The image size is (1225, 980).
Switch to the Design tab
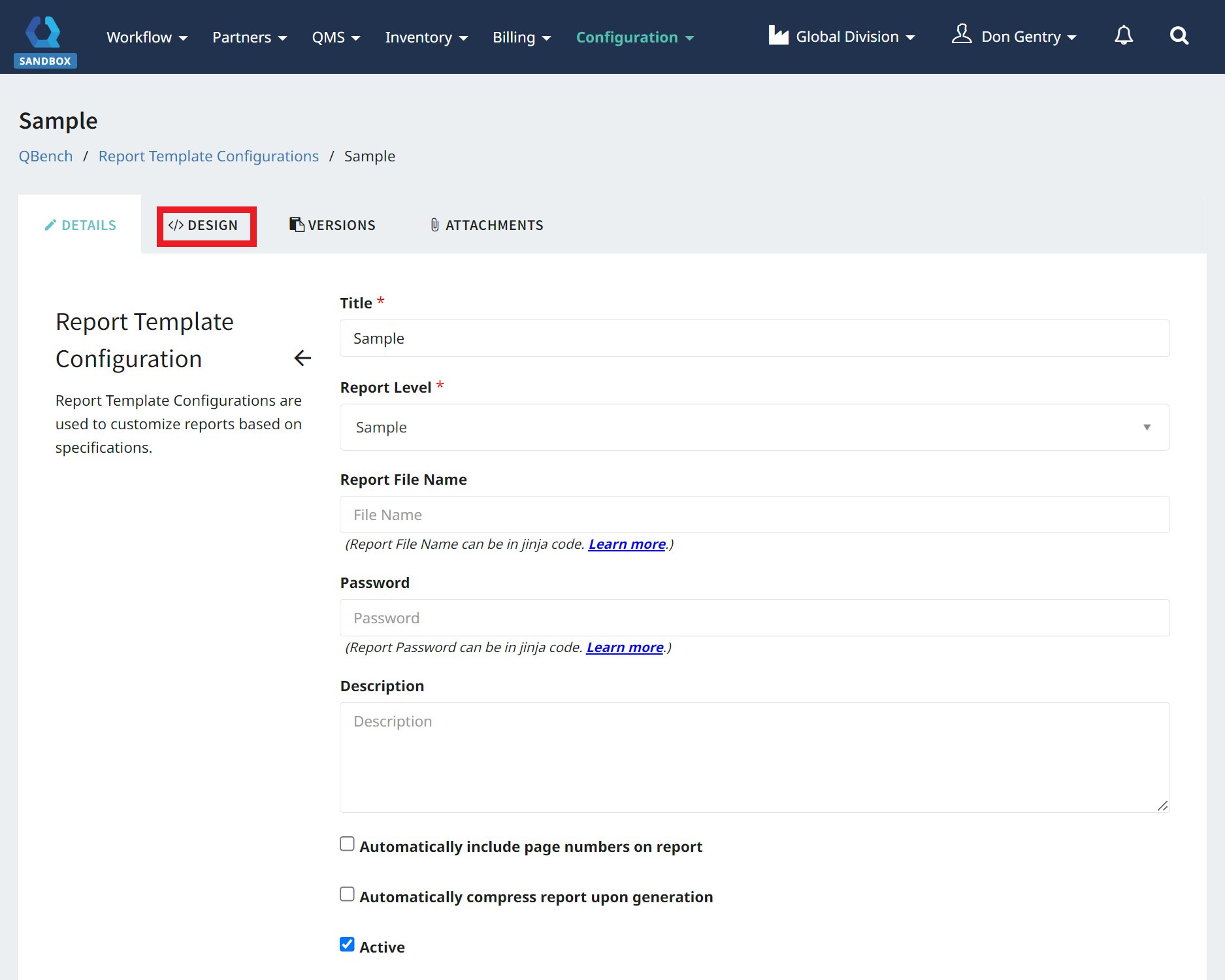(x=206, y=225)
